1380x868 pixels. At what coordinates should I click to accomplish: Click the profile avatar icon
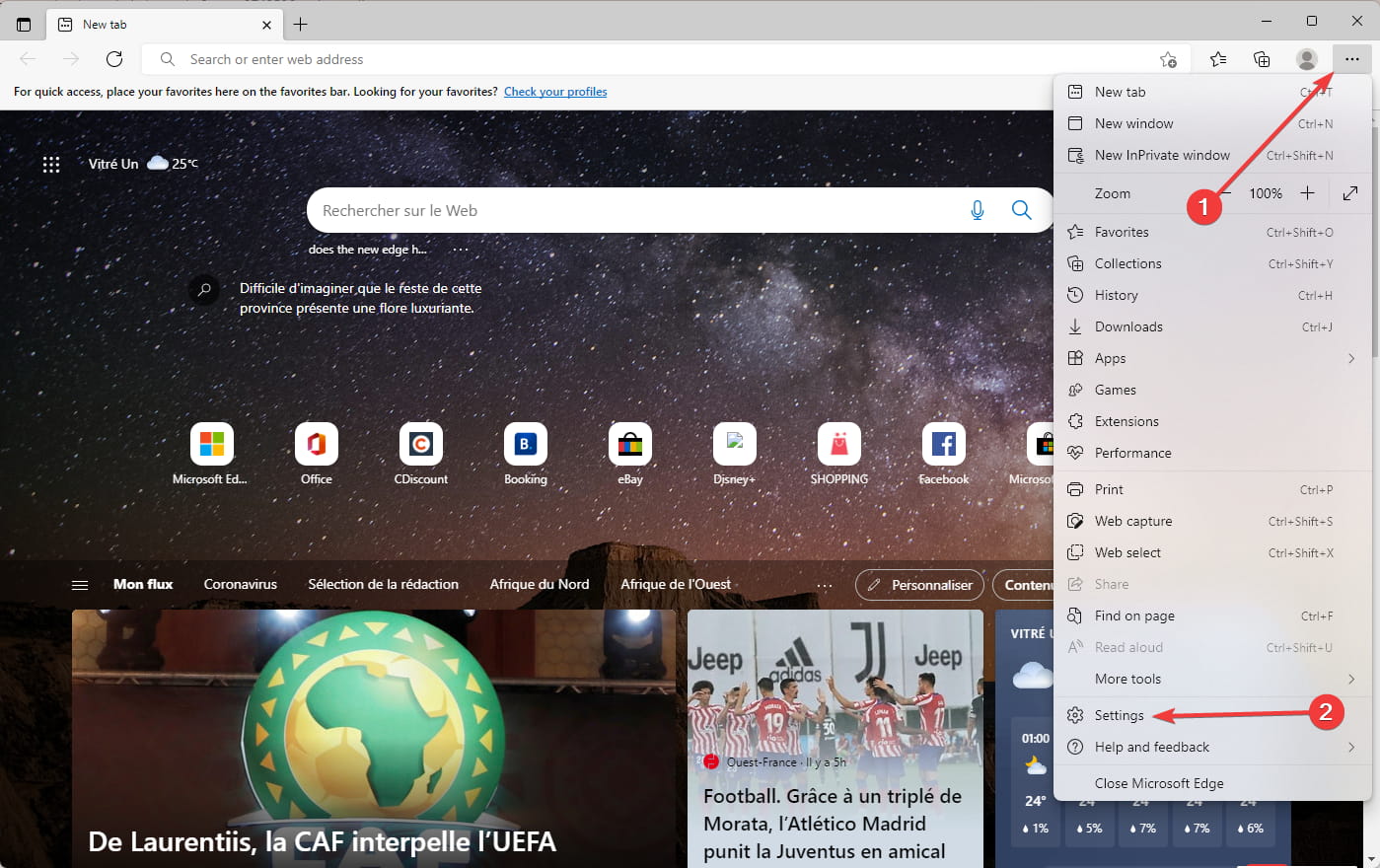coord(1307,59)
